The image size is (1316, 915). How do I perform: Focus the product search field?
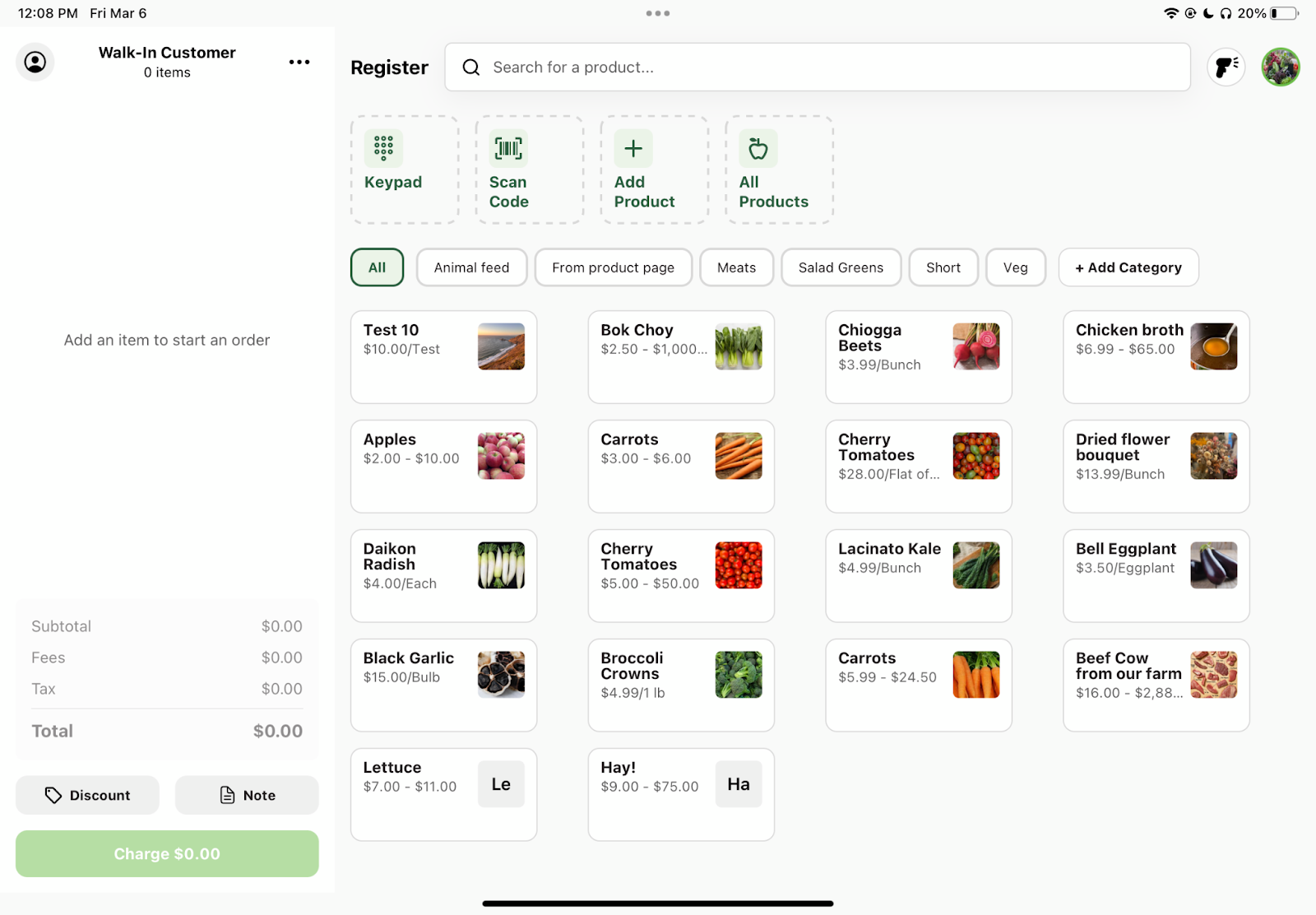point(817,67)
